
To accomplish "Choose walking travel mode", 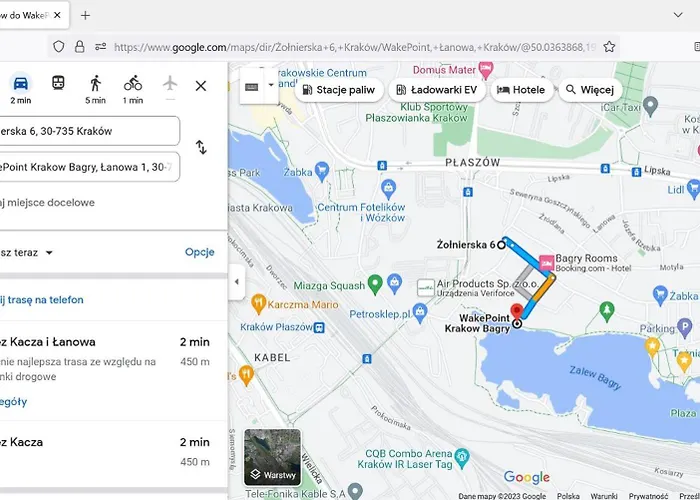I will coord(95,84).
